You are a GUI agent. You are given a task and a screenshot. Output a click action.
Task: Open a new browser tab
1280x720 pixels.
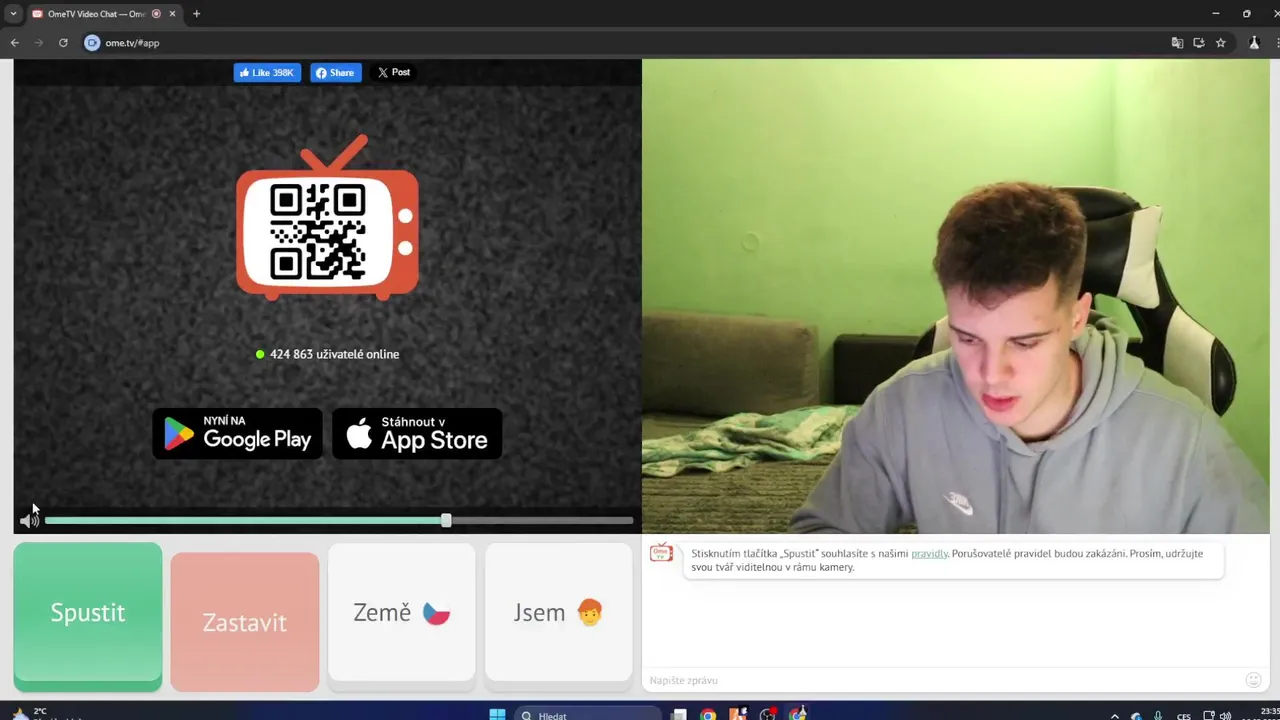point(196,14)
